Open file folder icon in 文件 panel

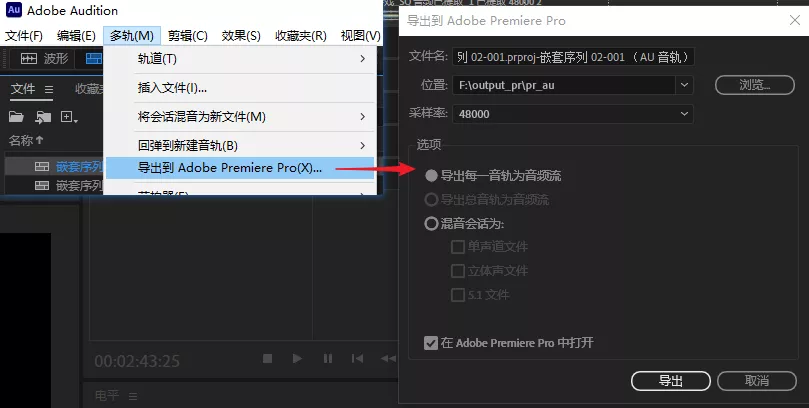coord(16,117)
